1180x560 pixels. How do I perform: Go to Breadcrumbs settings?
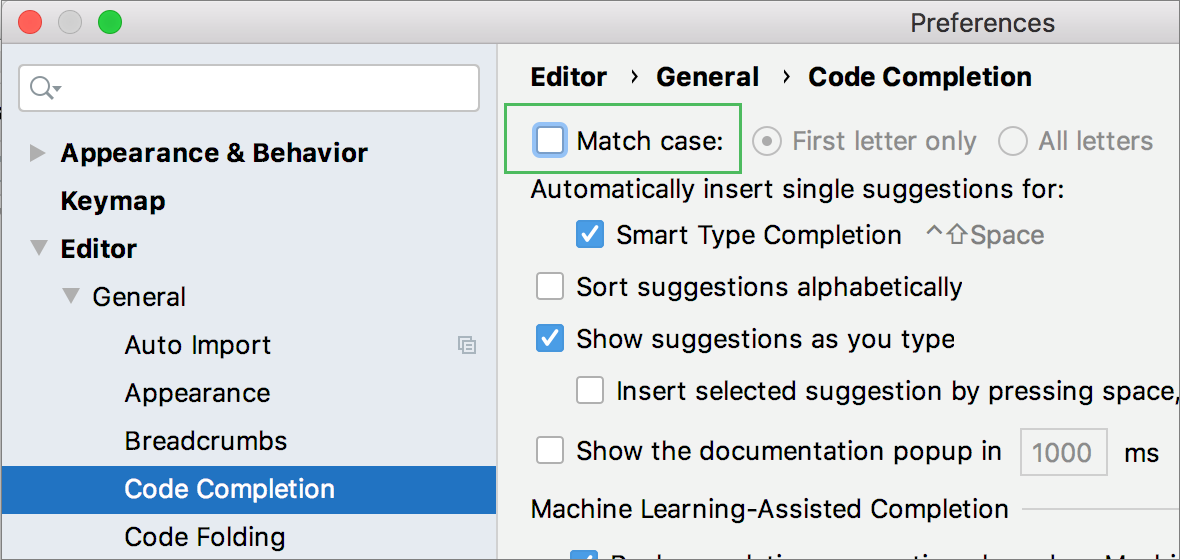click(x=206, y=441)
